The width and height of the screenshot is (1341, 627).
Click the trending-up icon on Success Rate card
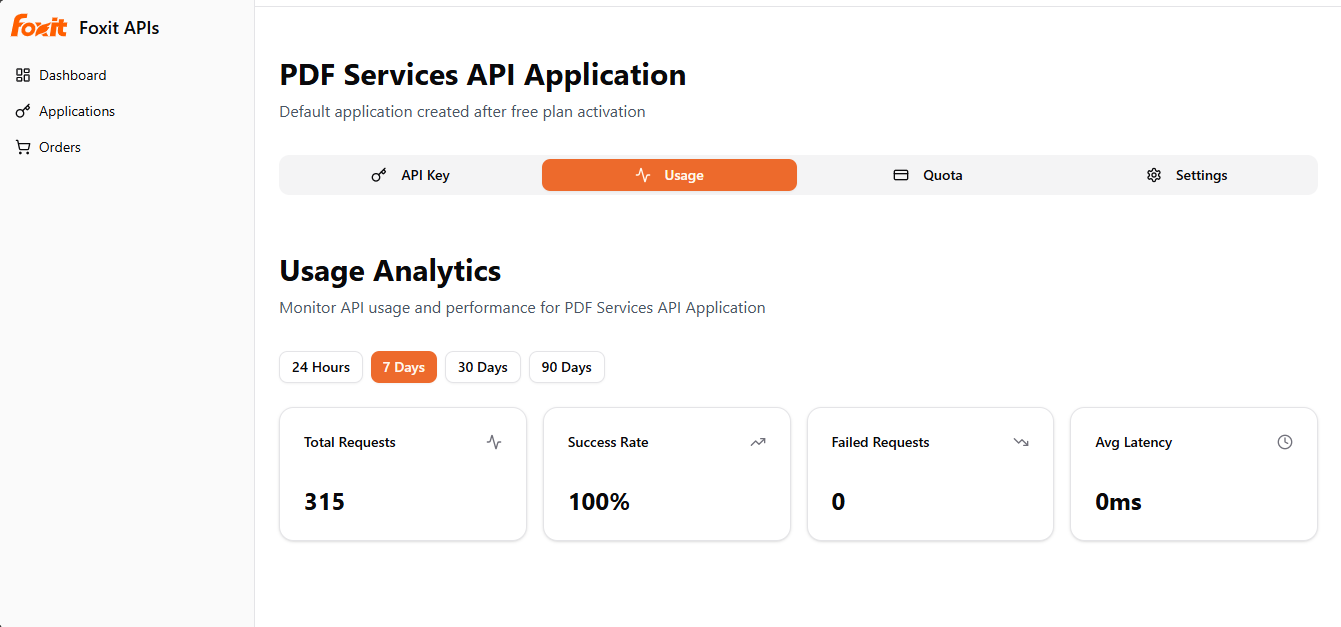point(758,442)
